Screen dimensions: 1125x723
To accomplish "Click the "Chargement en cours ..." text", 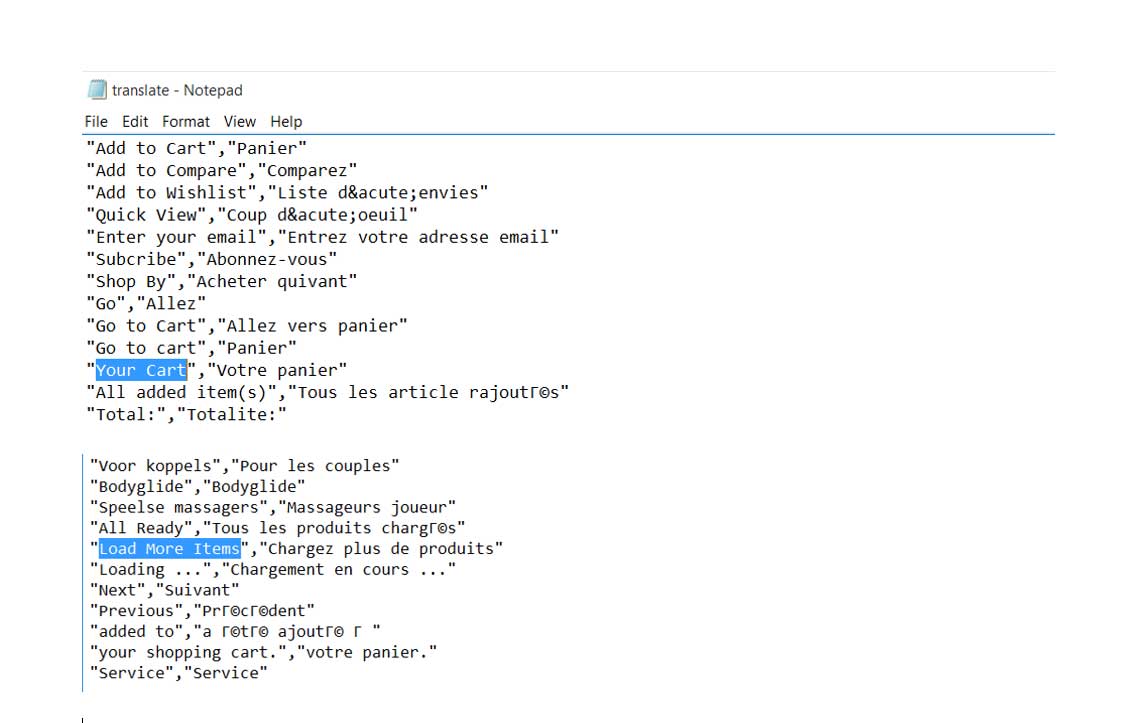I will click(x=339, y=570).
